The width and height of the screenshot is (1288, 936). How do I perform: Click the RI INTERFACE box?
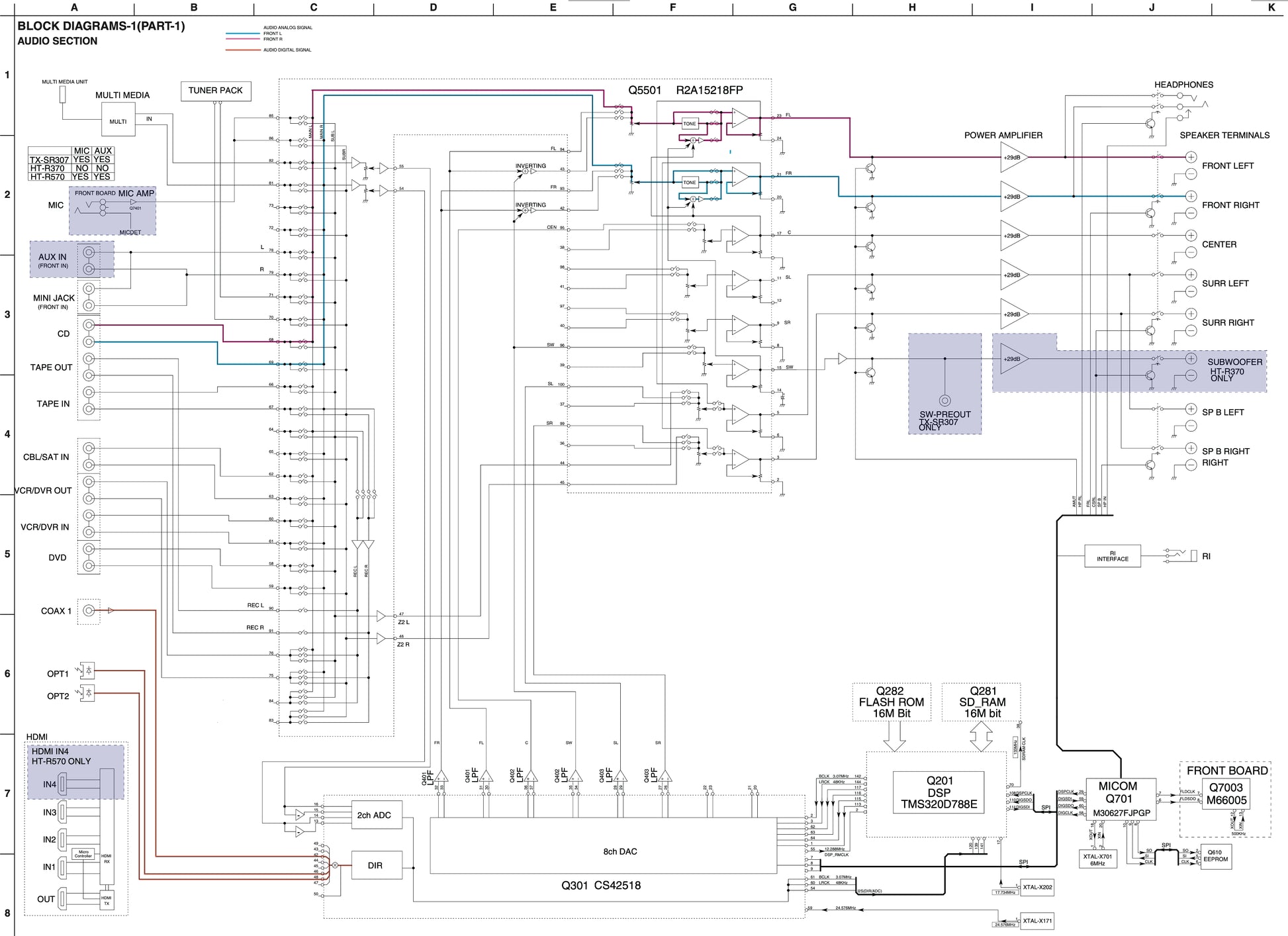click(1112, 556)
